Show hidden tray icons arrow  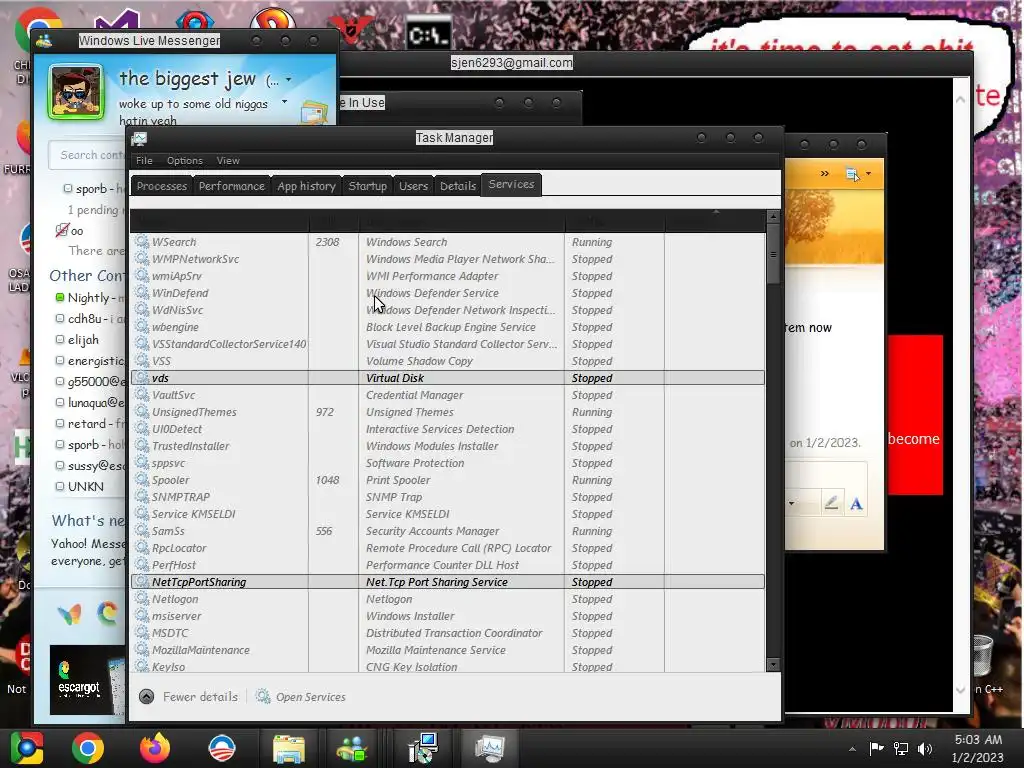coord(852,749)
